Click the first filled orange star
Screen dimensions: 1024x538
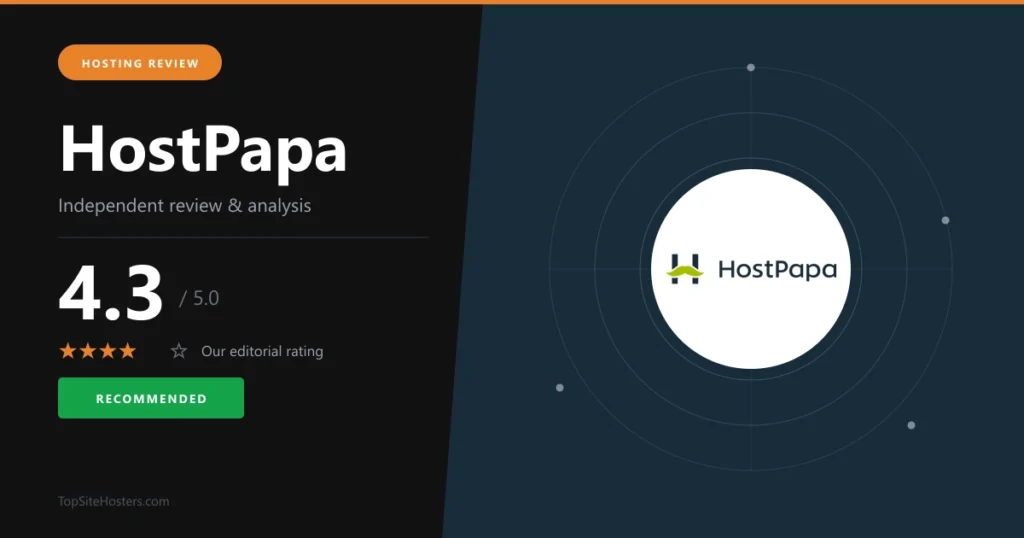pos(68,351)
